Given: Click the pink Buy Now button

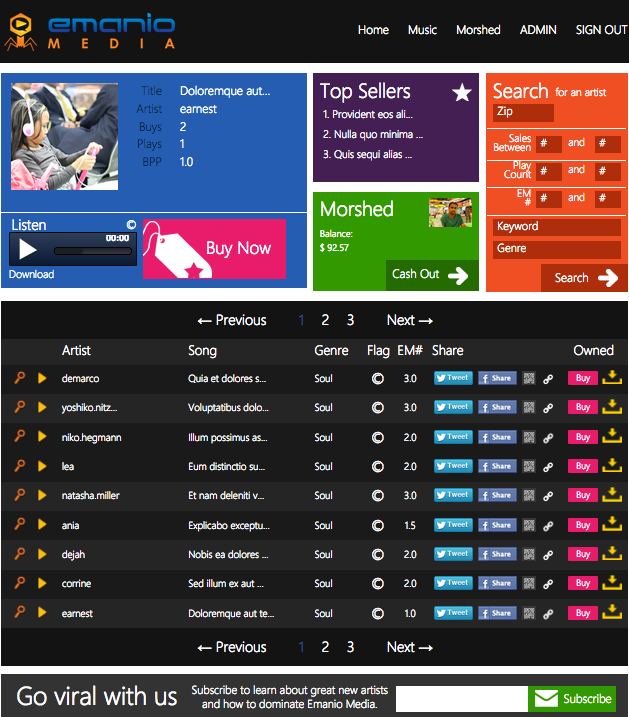Looking at the screenshot, I should [x=214, y=249].
